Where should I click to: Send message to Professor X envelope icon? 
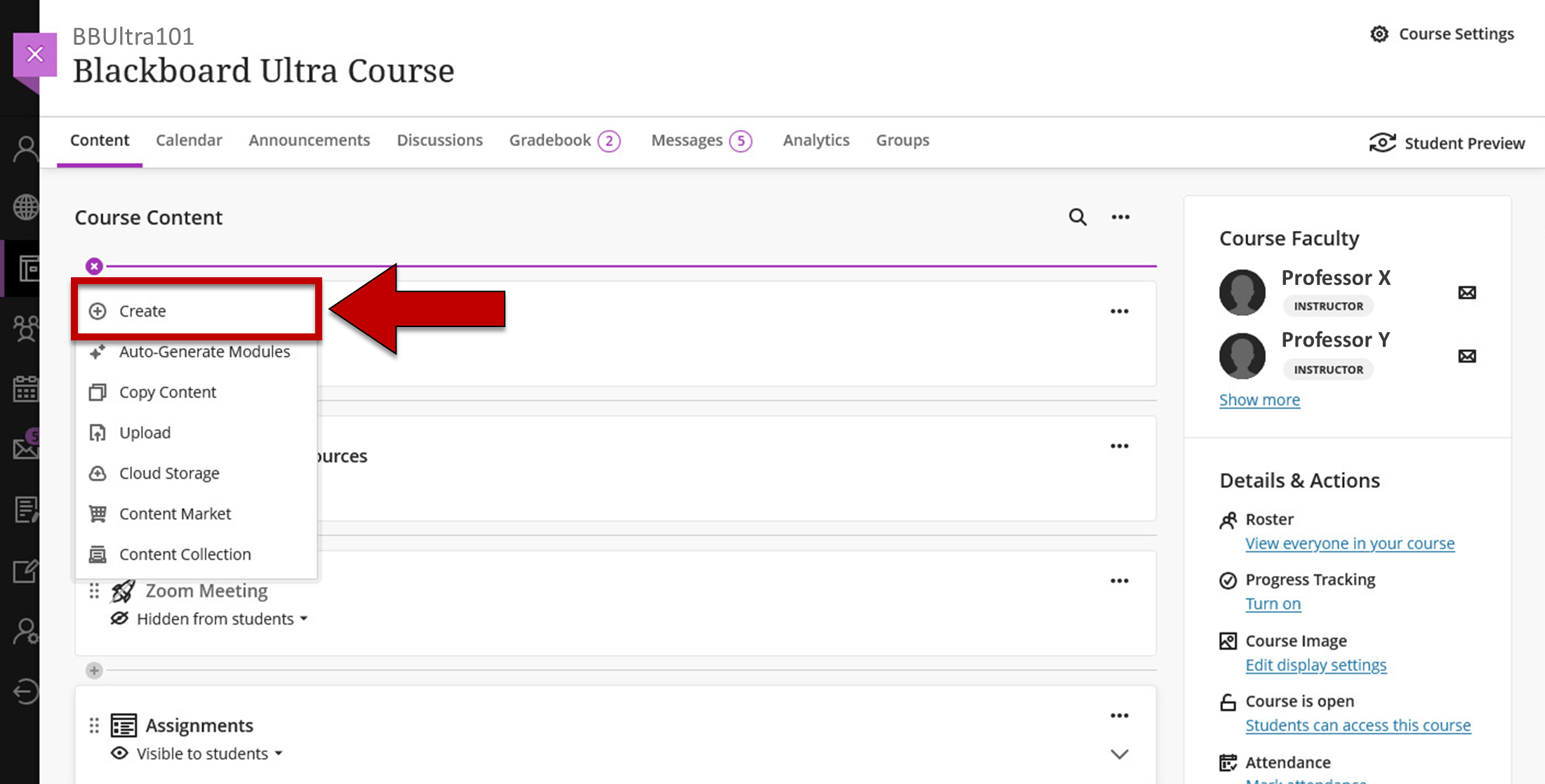click(1467, 292)
